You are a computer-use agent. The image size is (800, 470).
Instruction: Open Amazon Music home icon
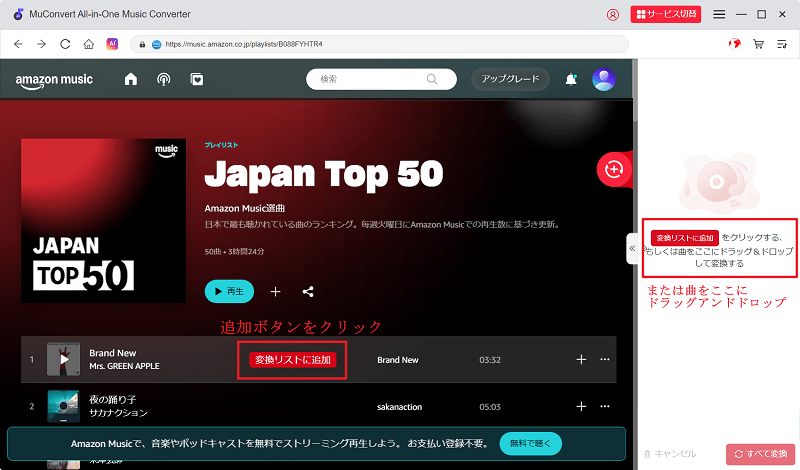point(131,79)
